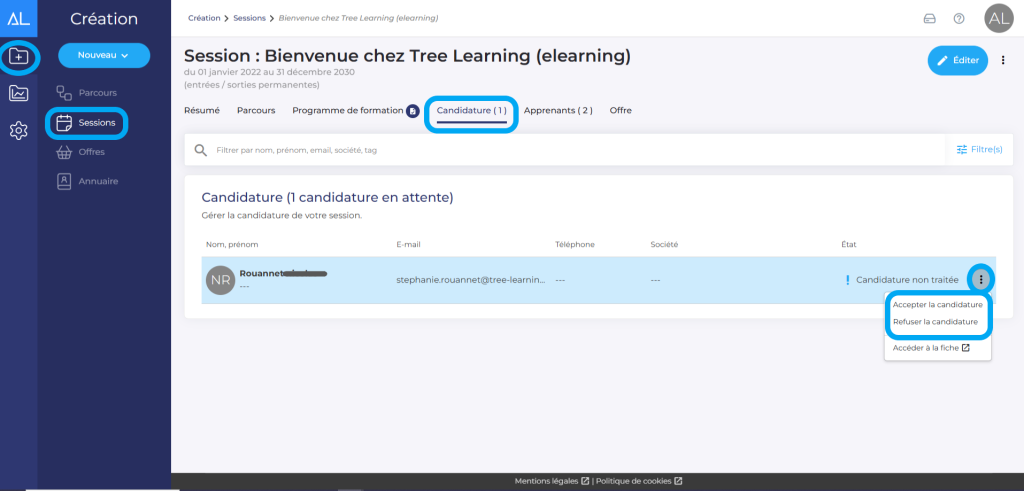Switch to the Programme de formation tab
Viewport: 1024px width, 491px height.
coord(347,110)
